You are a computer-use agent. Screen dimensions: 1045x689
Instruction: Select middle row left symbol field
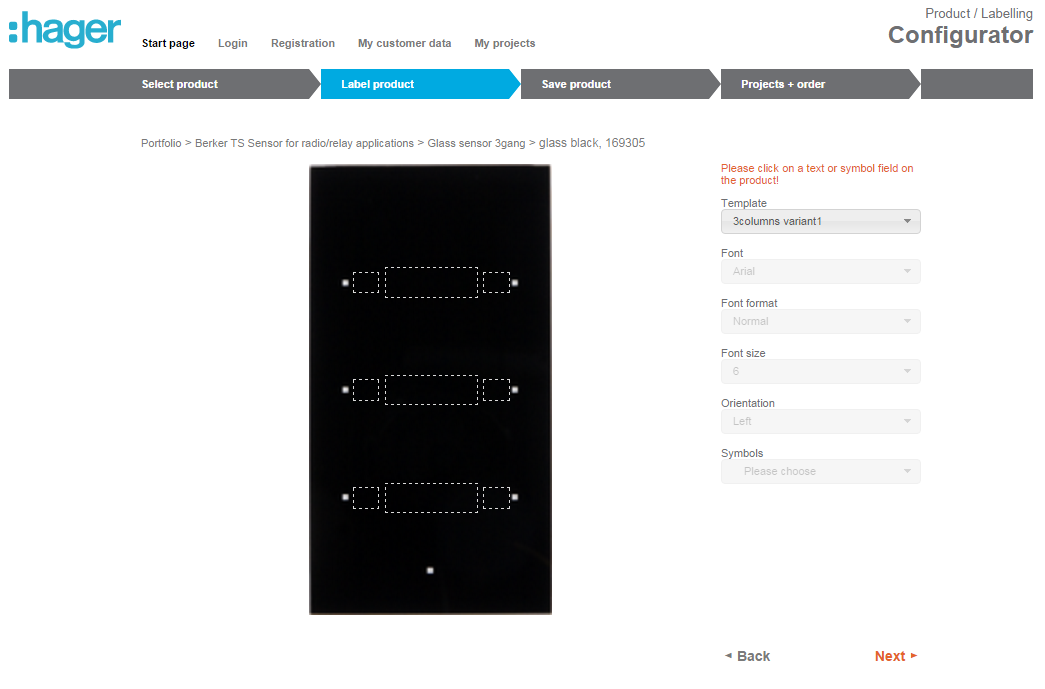[x=366, y=390]
